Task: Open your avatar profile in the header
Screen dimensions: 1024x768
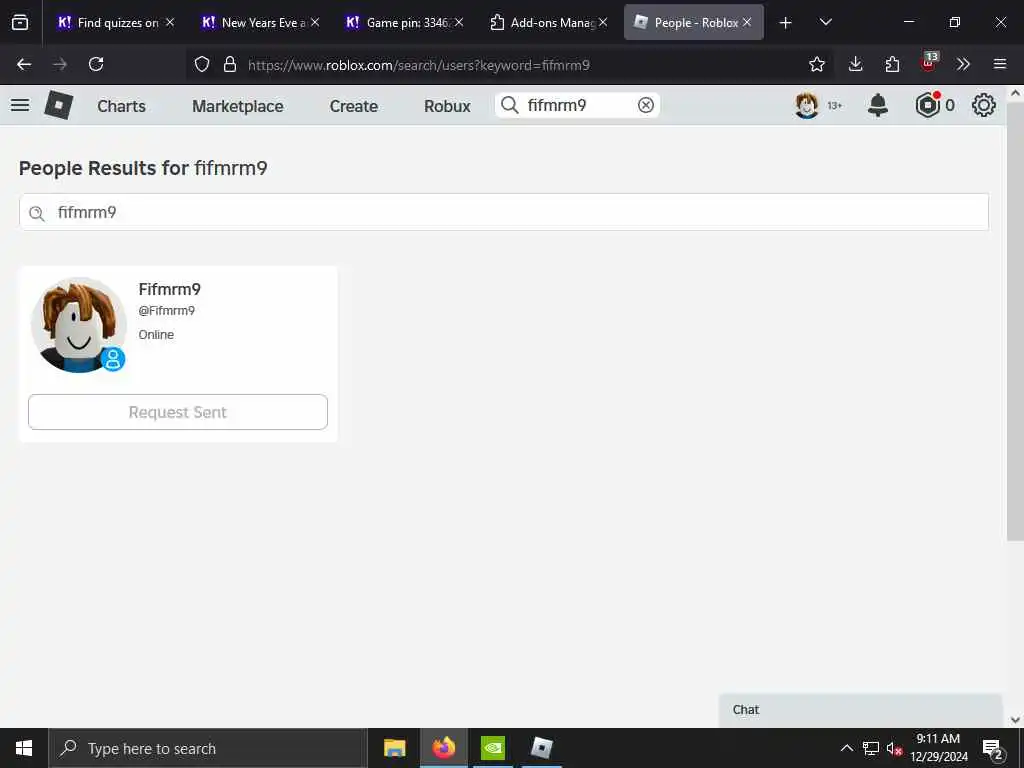Action: 807,105
